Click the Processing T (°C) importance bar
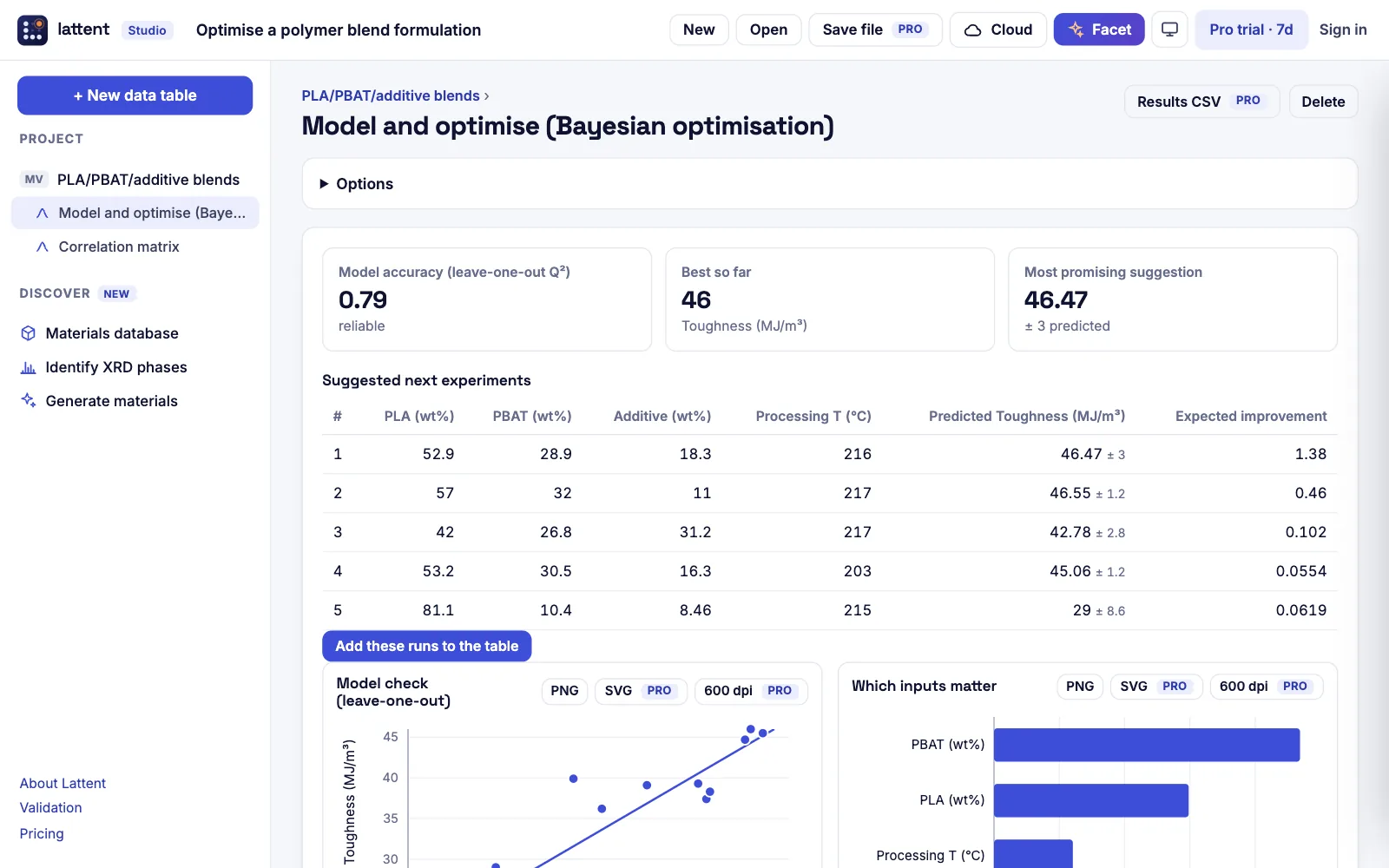Screen dimensions: 1389x868 point(1033,854)
